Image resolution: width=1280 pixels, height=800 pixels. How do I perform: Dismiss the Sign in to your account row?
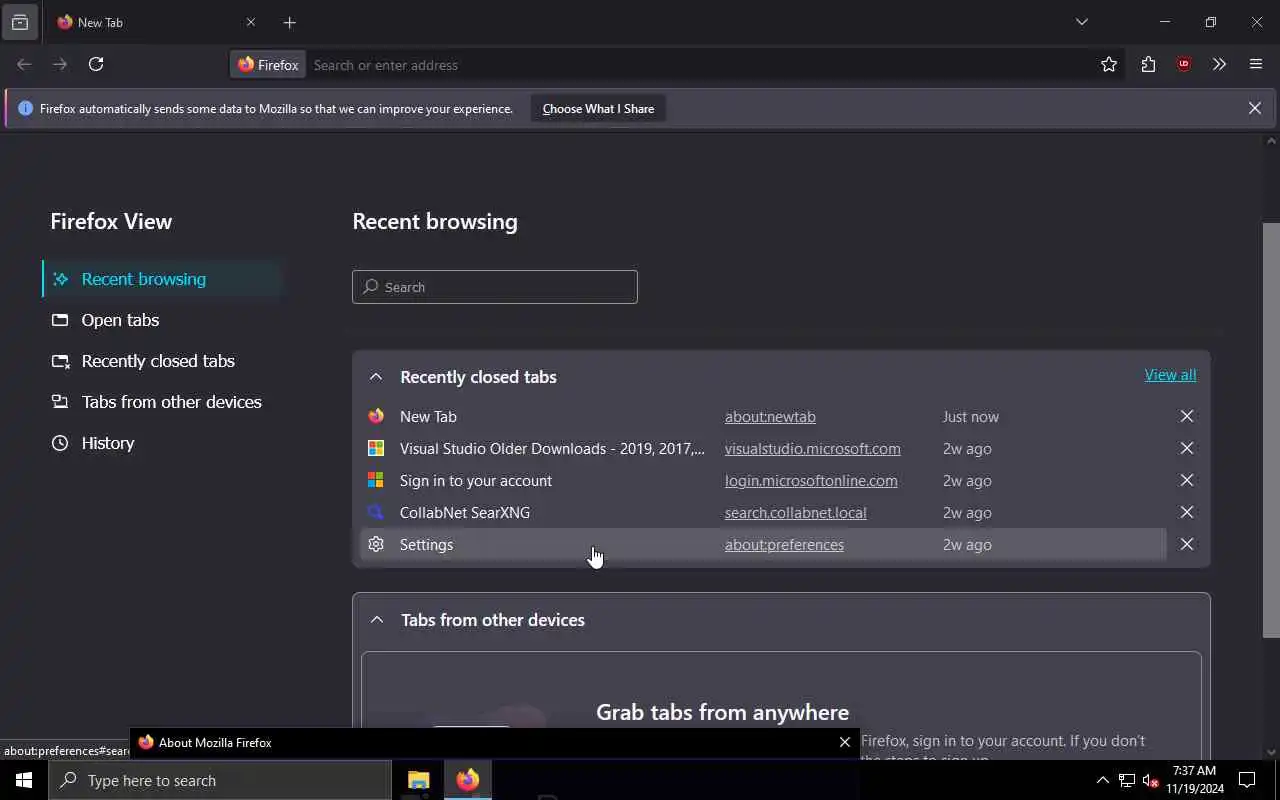(x=1186, y=480)
